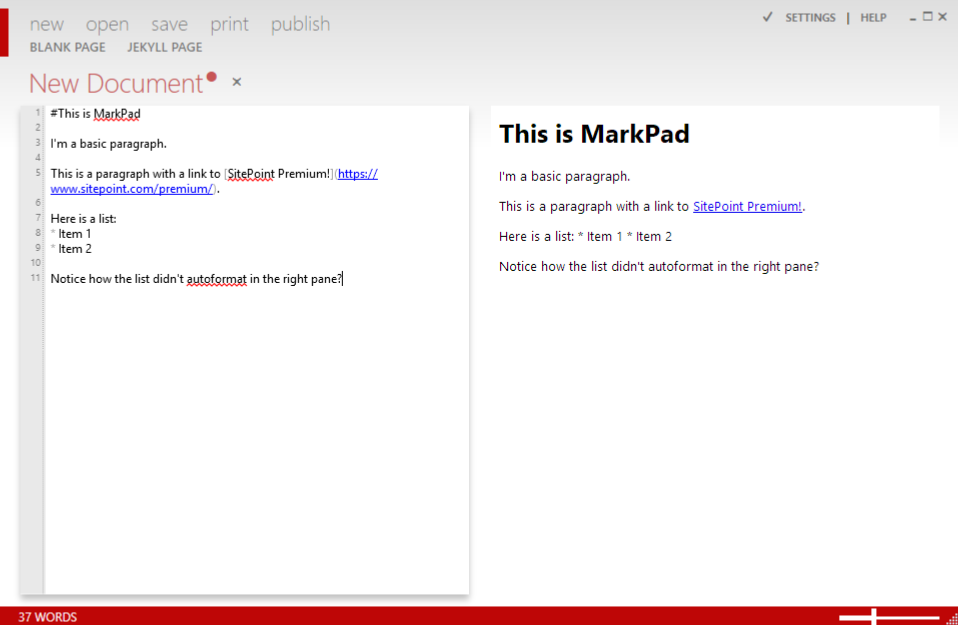
Task: Click the separator bar between SETTINGS and HELP
Action: point(846,17)
